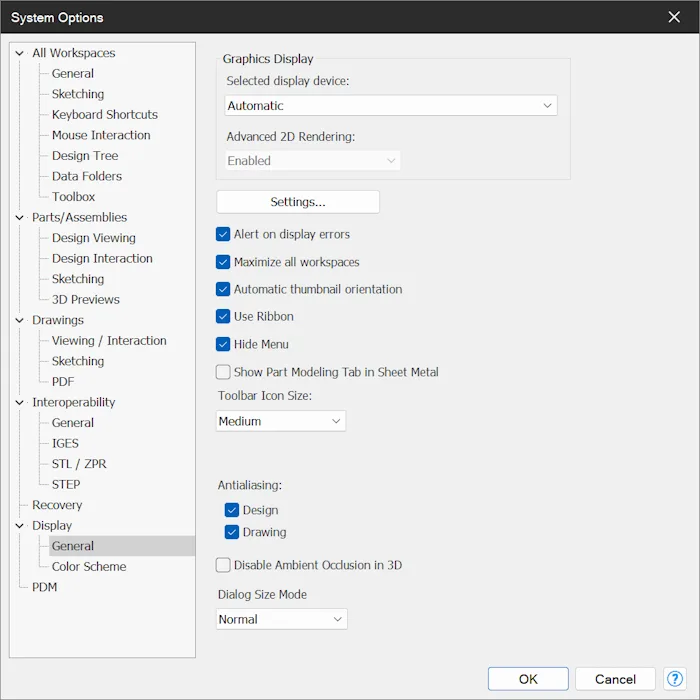Select General under All Workspaces
This screenshot has width=700, height=700.
(73, 73)
